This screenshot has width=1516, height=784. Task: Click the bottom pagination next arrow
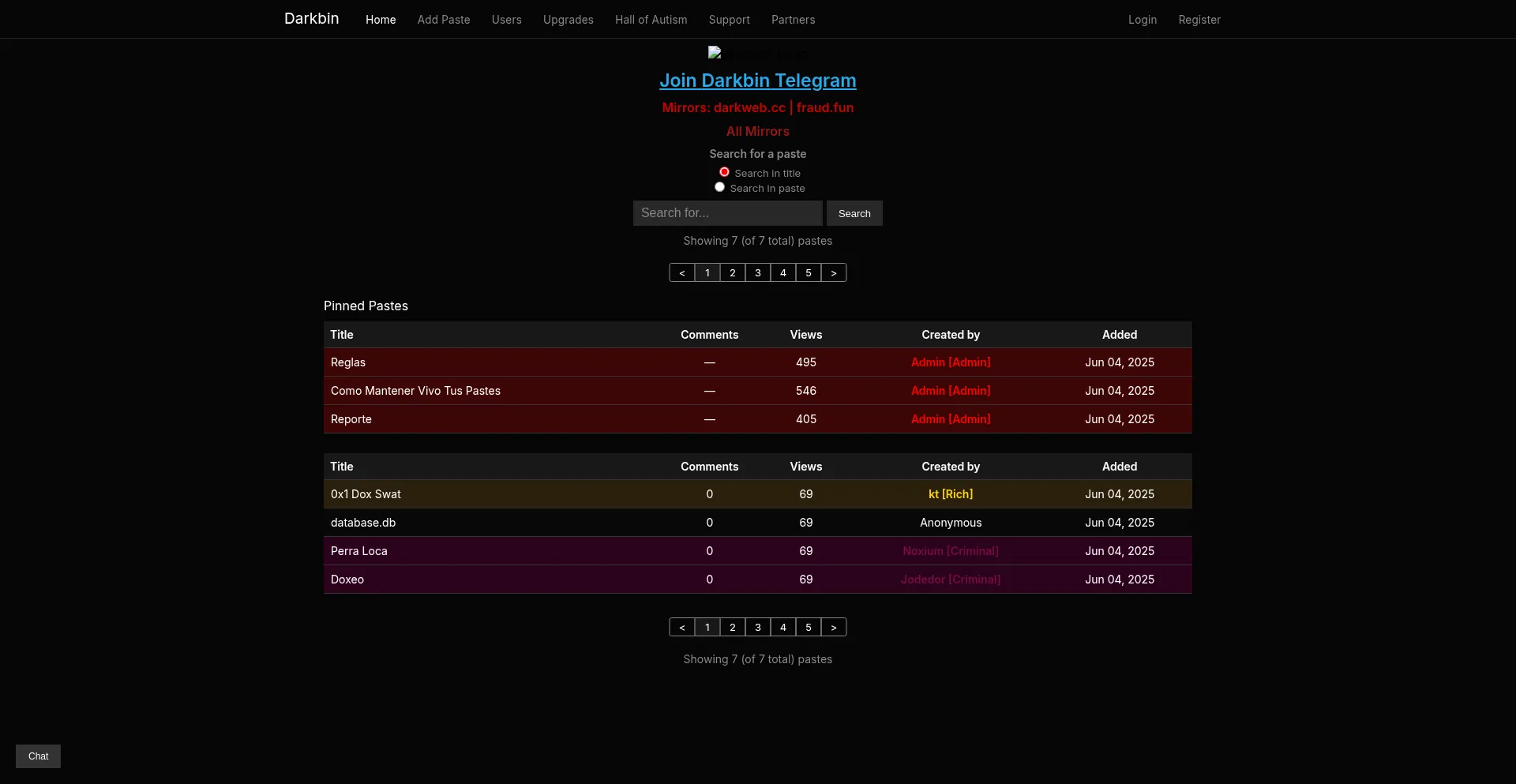point(834,628)
